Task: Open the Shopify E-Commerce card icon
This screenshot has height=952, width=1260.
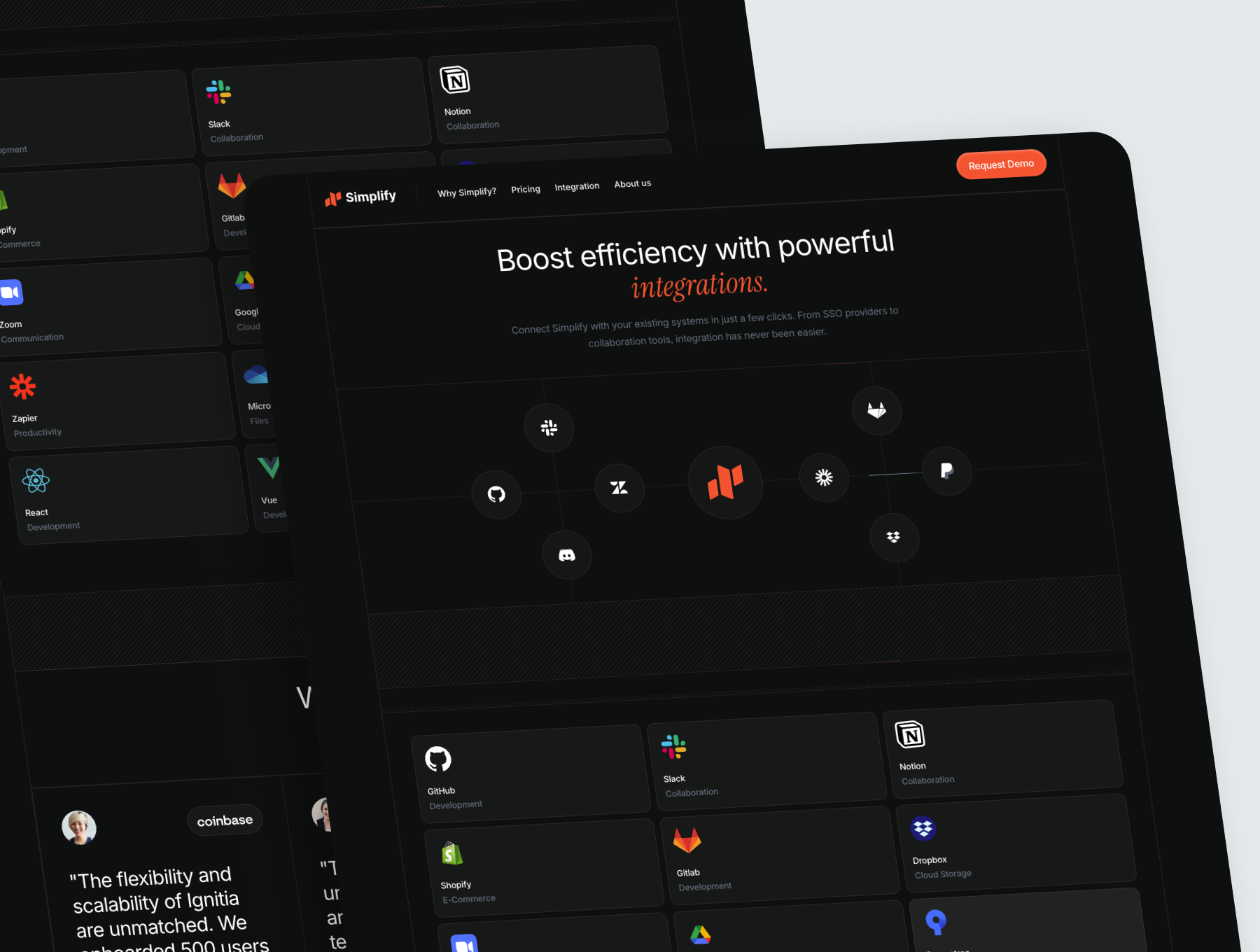Action: click(x=452, y=853)
